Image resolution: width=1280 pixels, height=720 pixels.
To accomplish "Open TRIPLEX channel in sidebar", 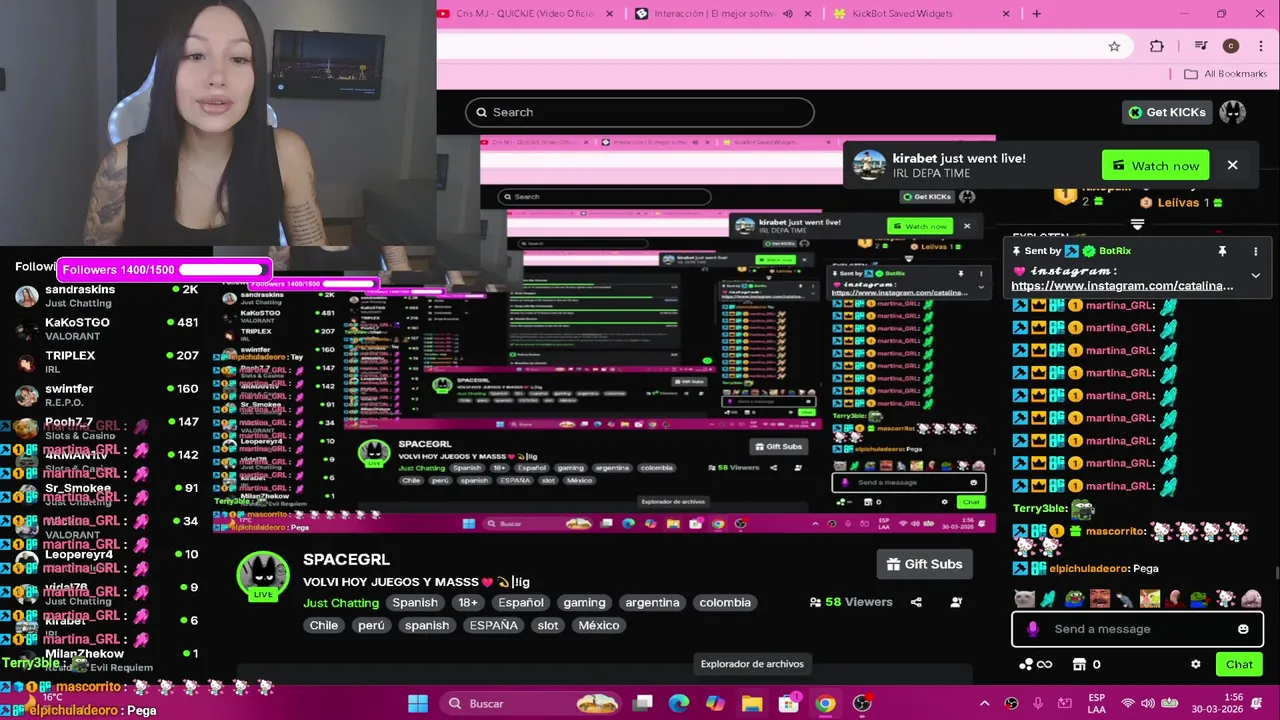I will [105, 362].
